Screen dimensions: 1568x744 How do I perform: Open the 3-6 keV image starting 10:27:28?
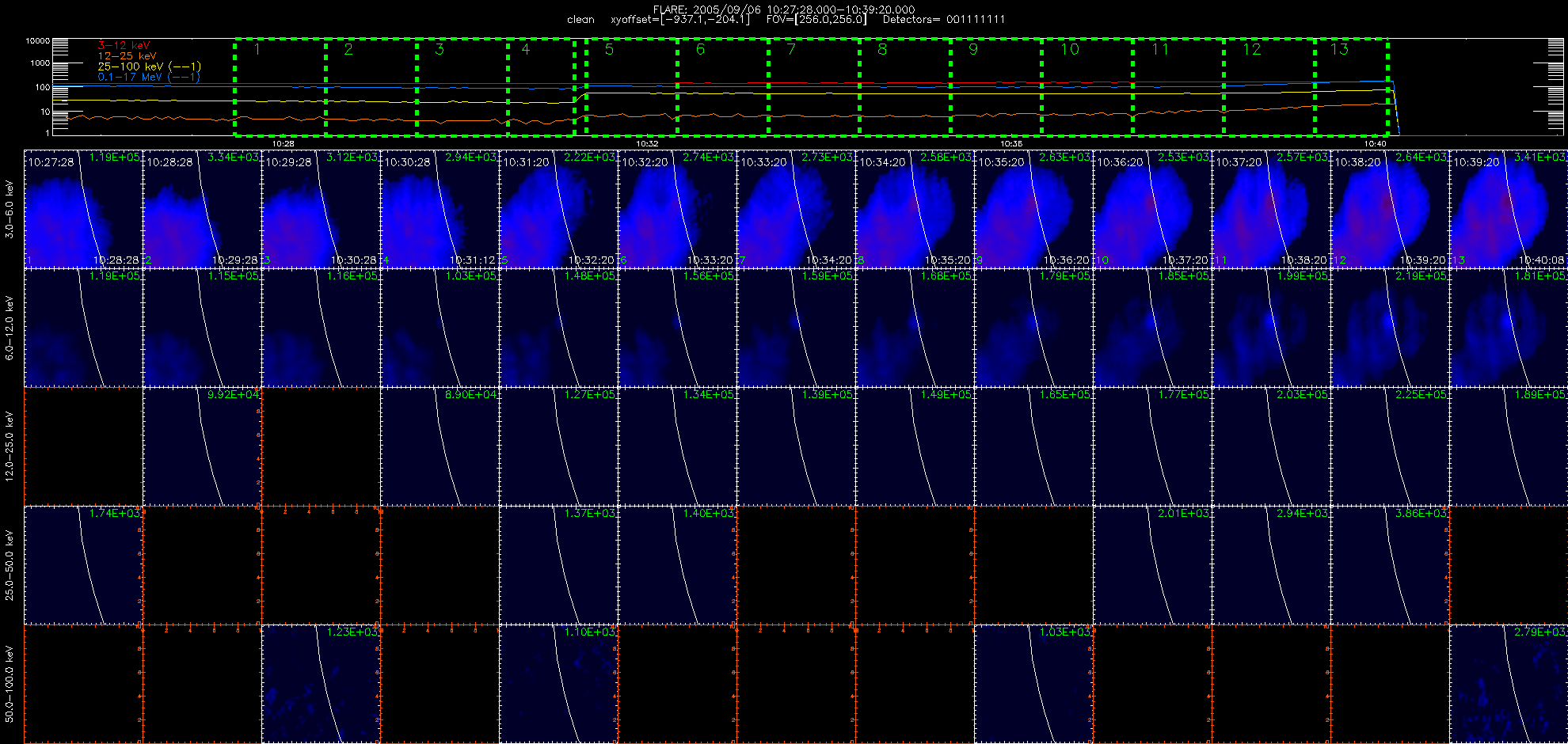83,209
